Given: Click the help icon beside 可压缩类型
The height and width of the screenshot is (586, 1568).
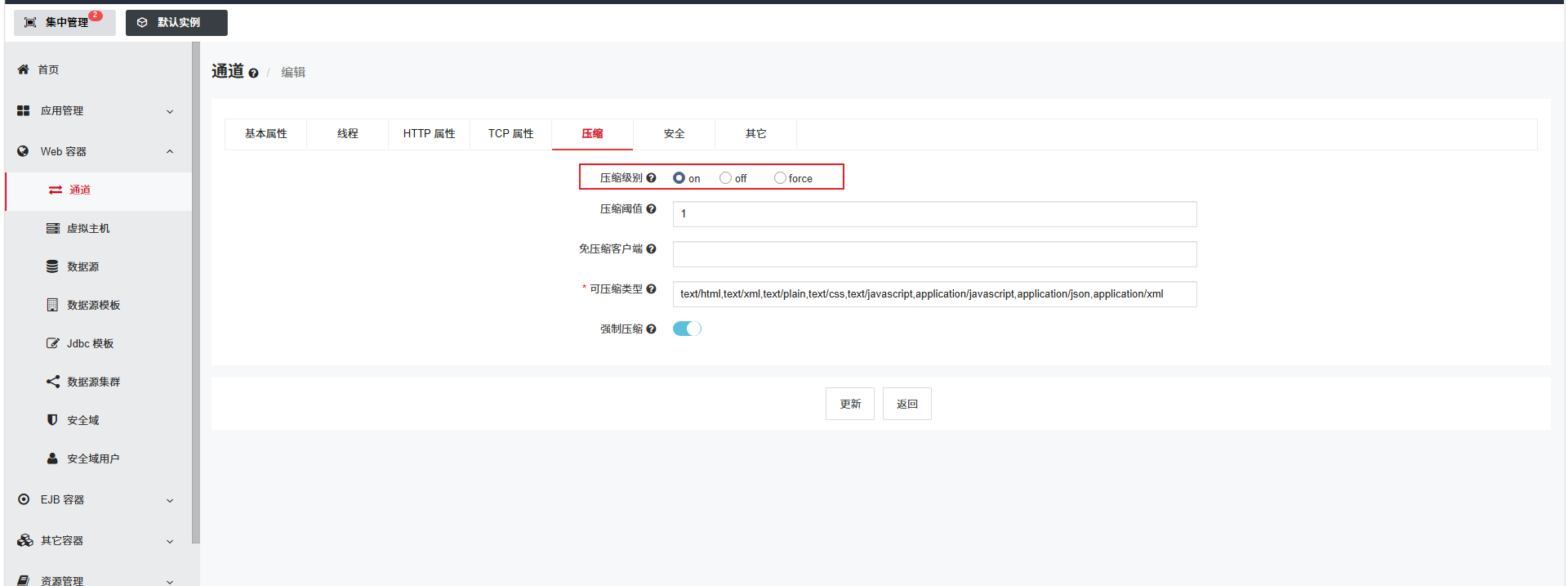Looking at the screenshot, I should [651, 289].
